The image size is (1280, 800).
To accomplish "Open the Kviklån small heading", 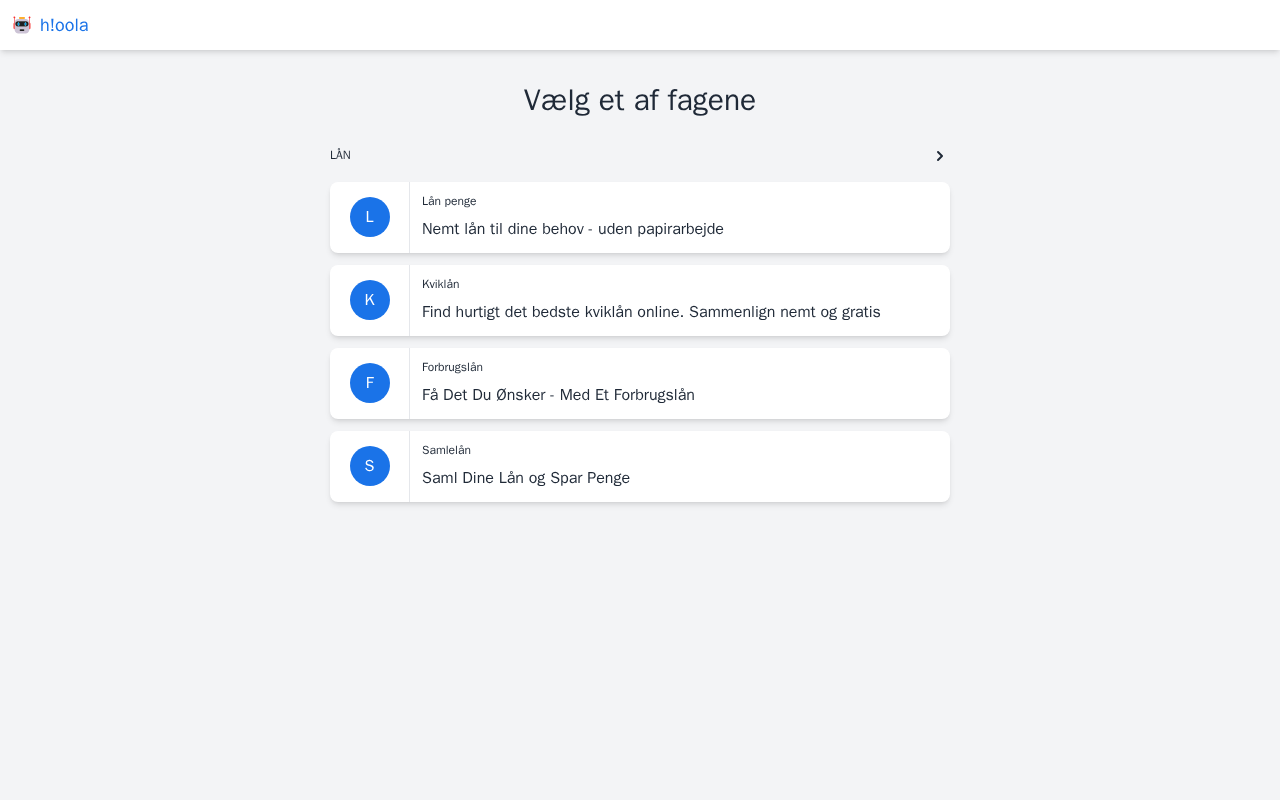I will 440,284.
